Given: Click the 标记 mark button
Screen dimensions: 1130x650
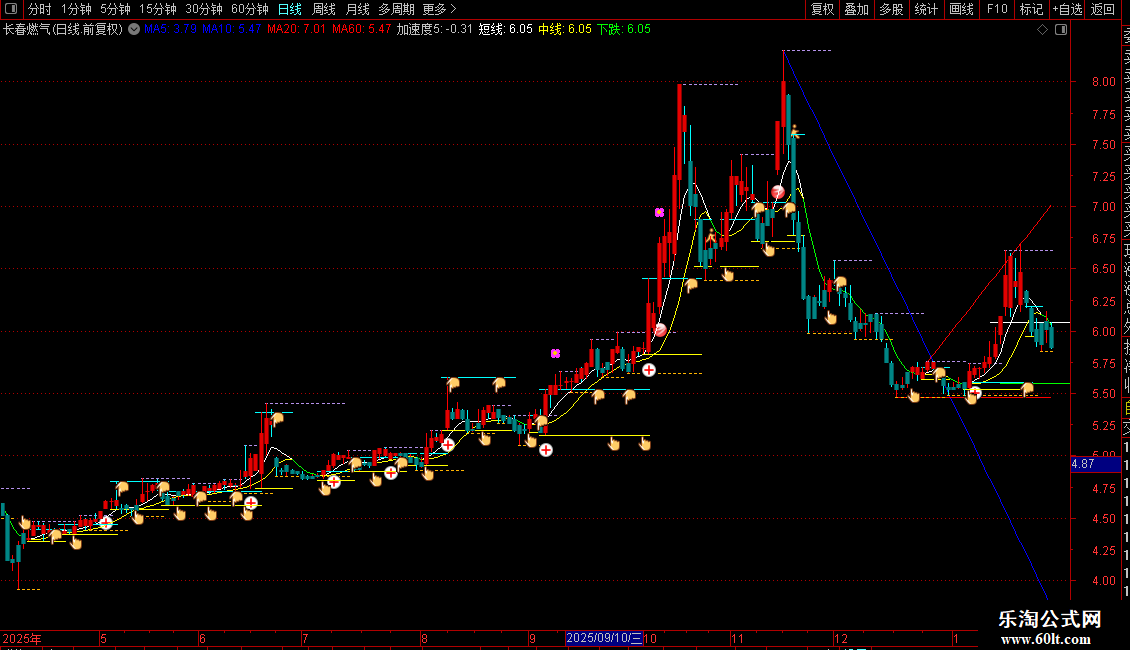Looking at the screenshot, I should tap(1031, 9).
